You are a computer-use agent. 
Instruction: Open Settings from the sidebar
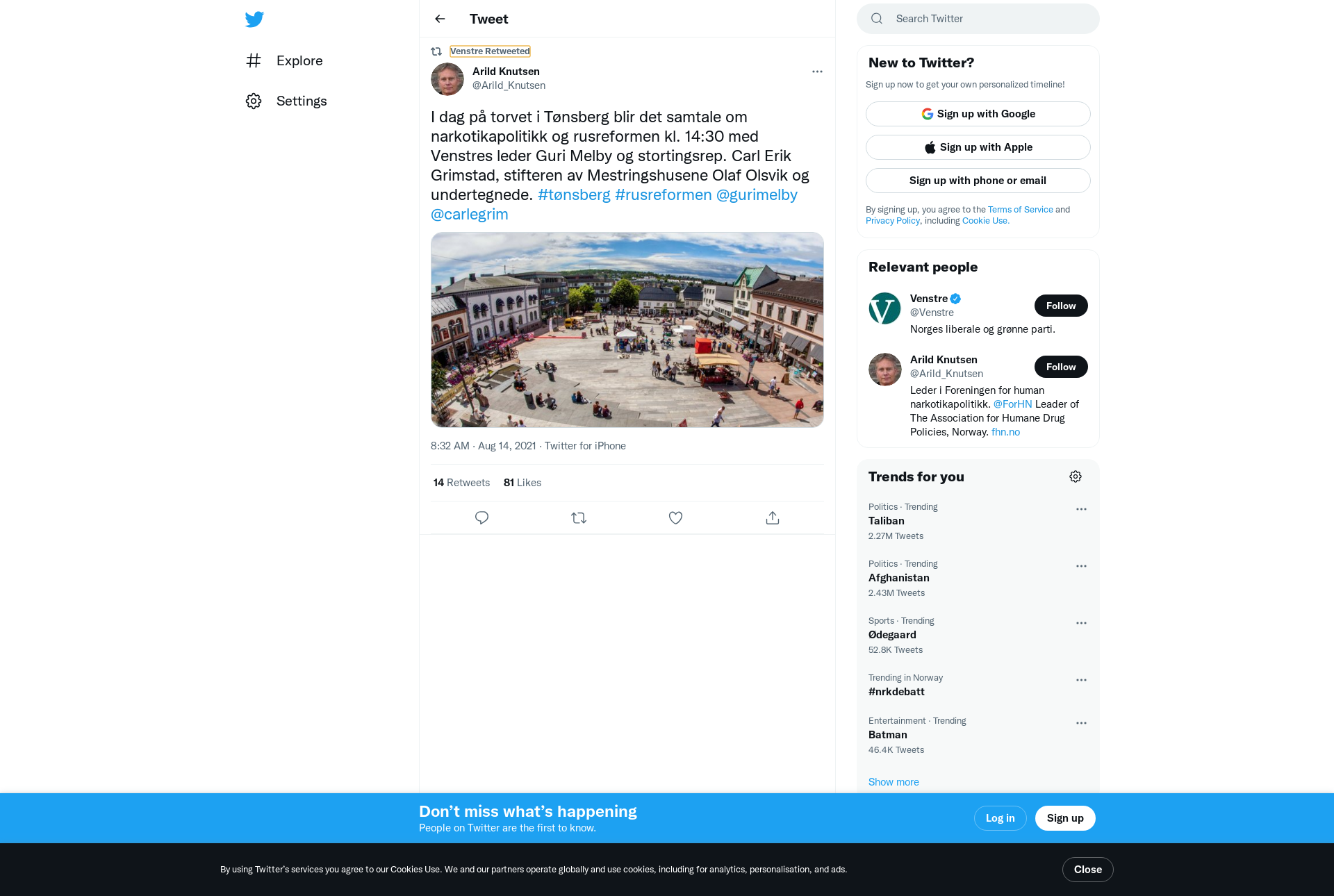click(286, 101)
